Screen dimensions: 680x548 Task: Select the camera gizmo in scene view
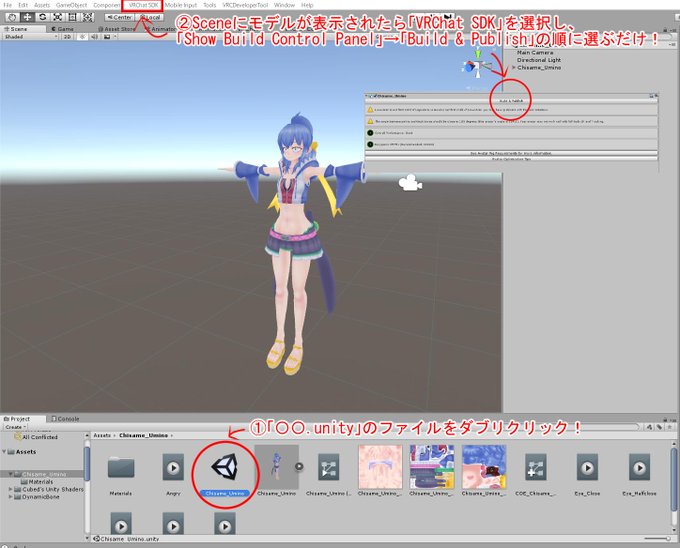coord(410,183)
